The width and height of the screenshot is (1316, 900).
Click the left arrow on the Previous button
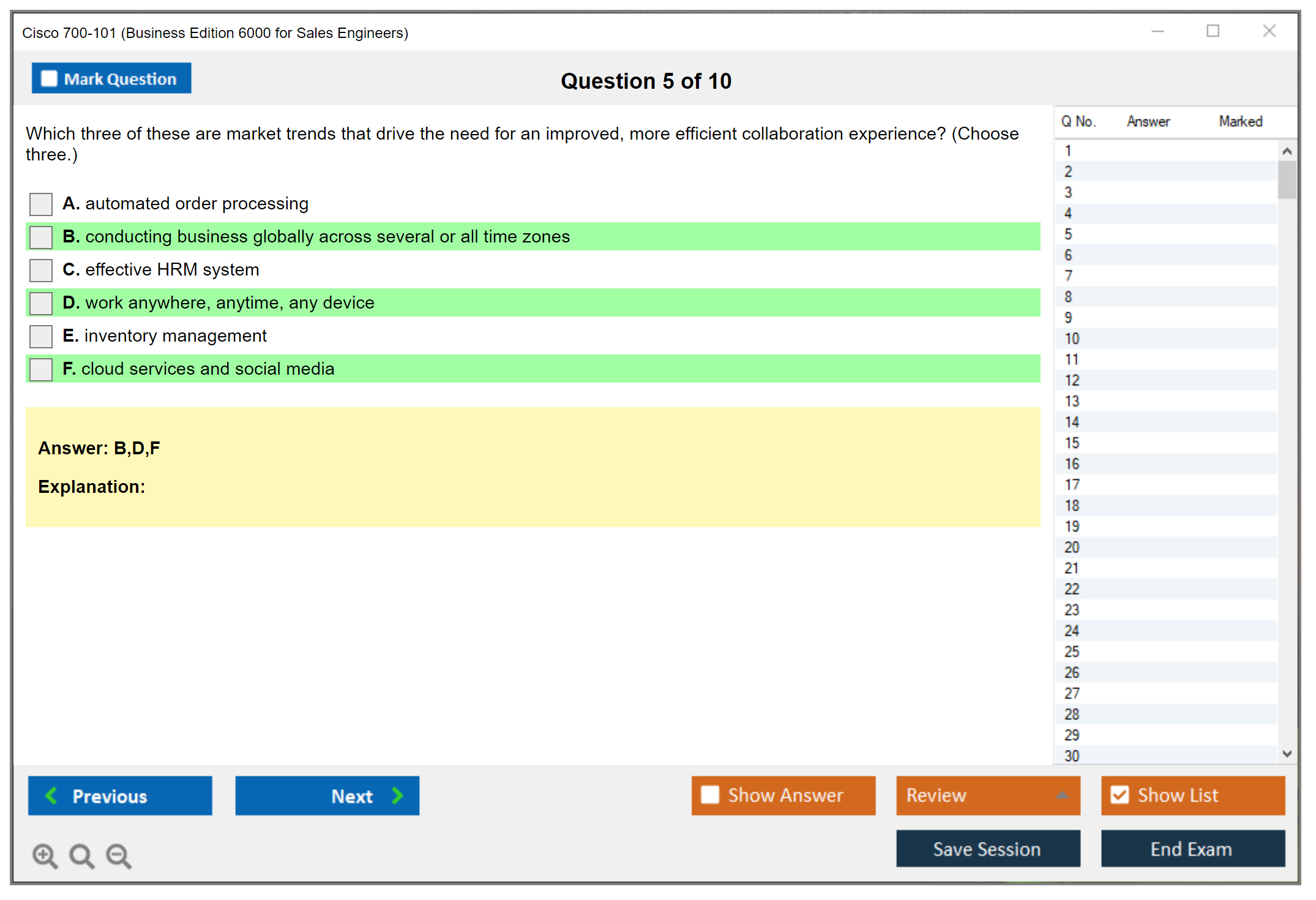51,795
